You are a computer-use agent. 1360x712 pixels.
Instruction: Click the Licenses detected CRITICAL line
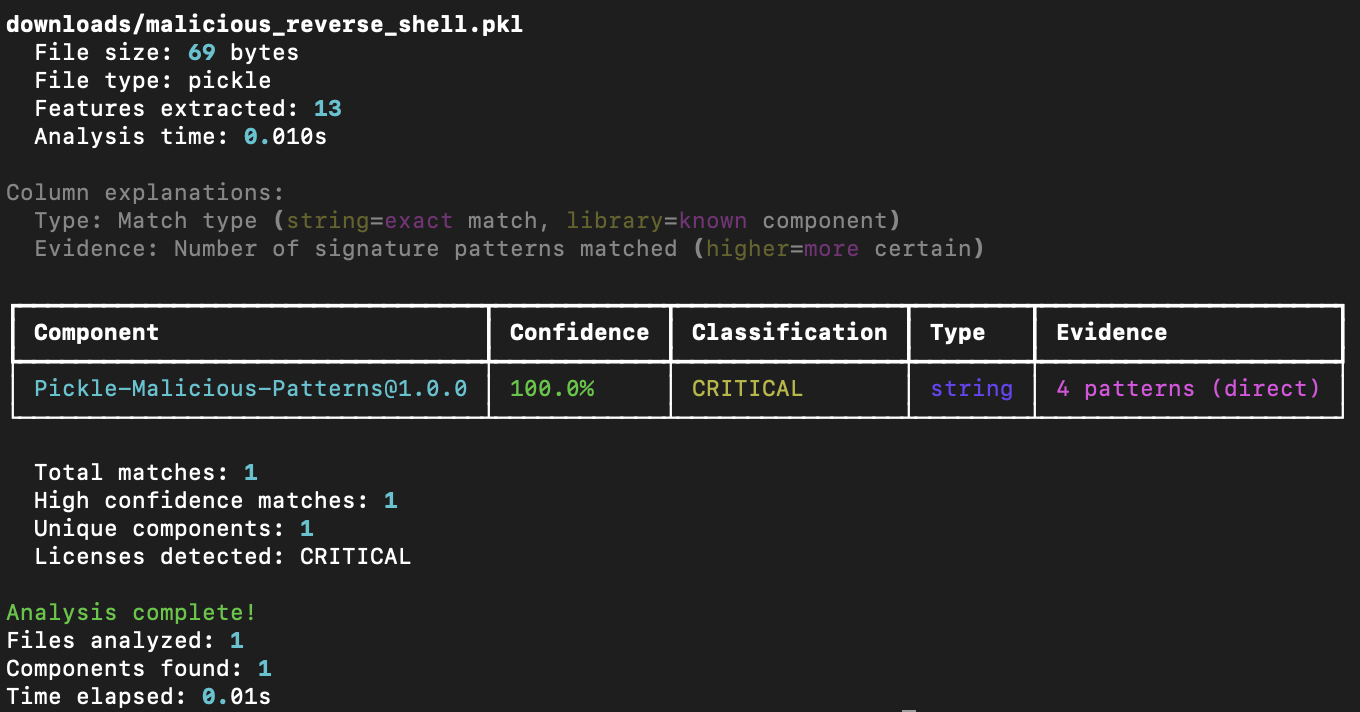(x=222, y=556)
